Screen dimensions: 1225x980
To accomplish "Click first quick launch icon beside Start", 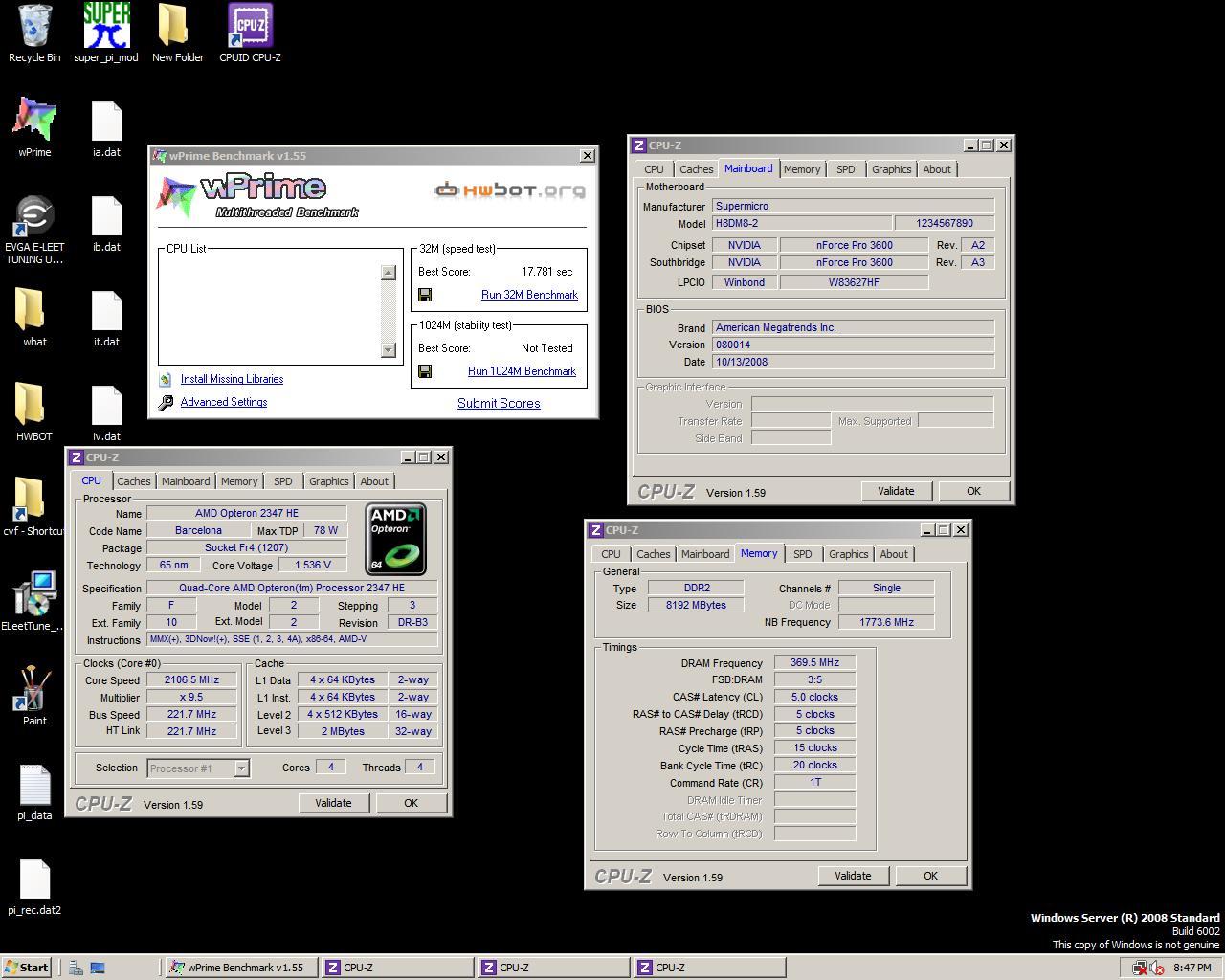I will click(76, 968).
